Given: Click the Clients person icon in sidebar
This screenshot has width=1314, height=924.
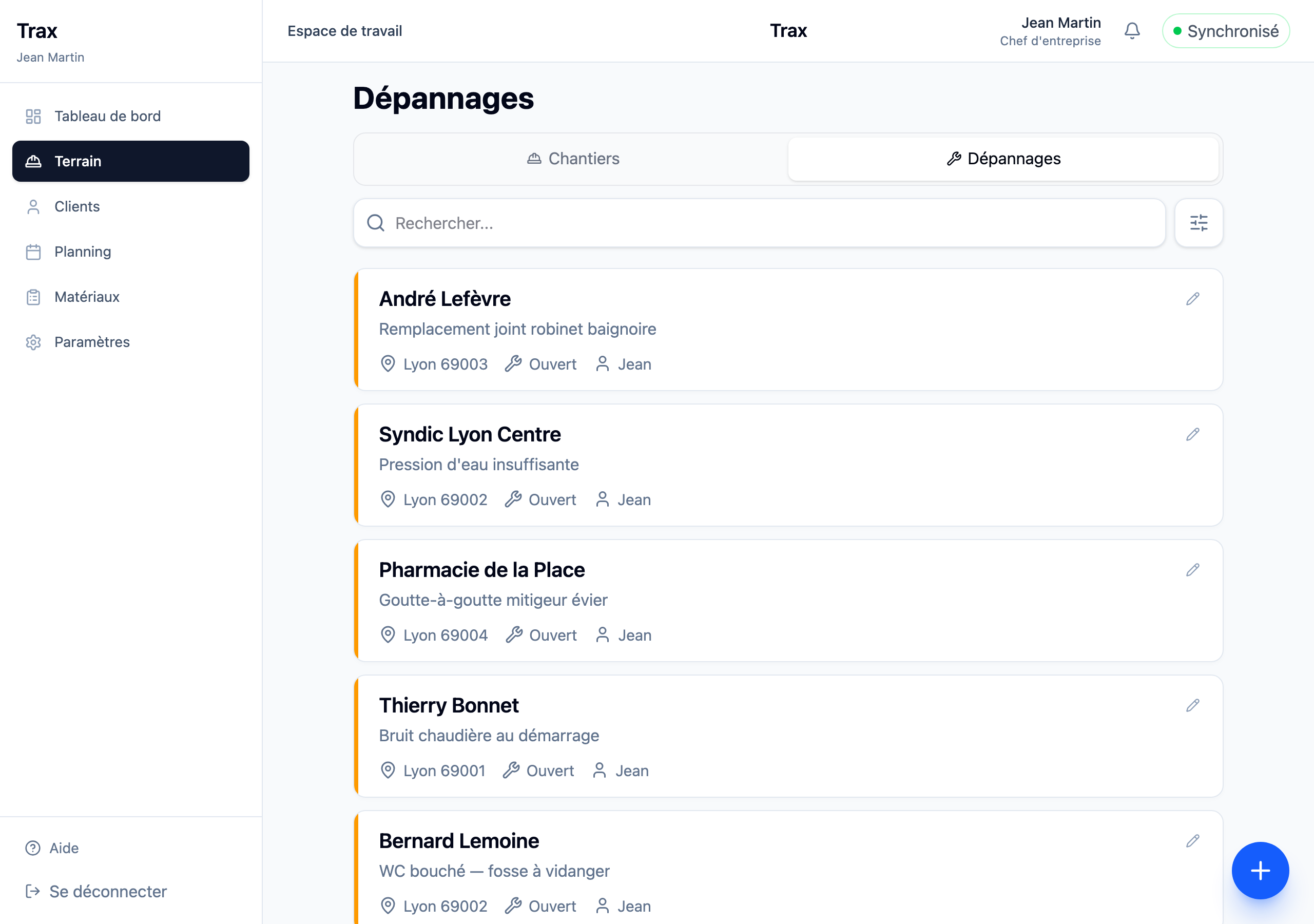Looking at the screenshot, I should [33, 207].
